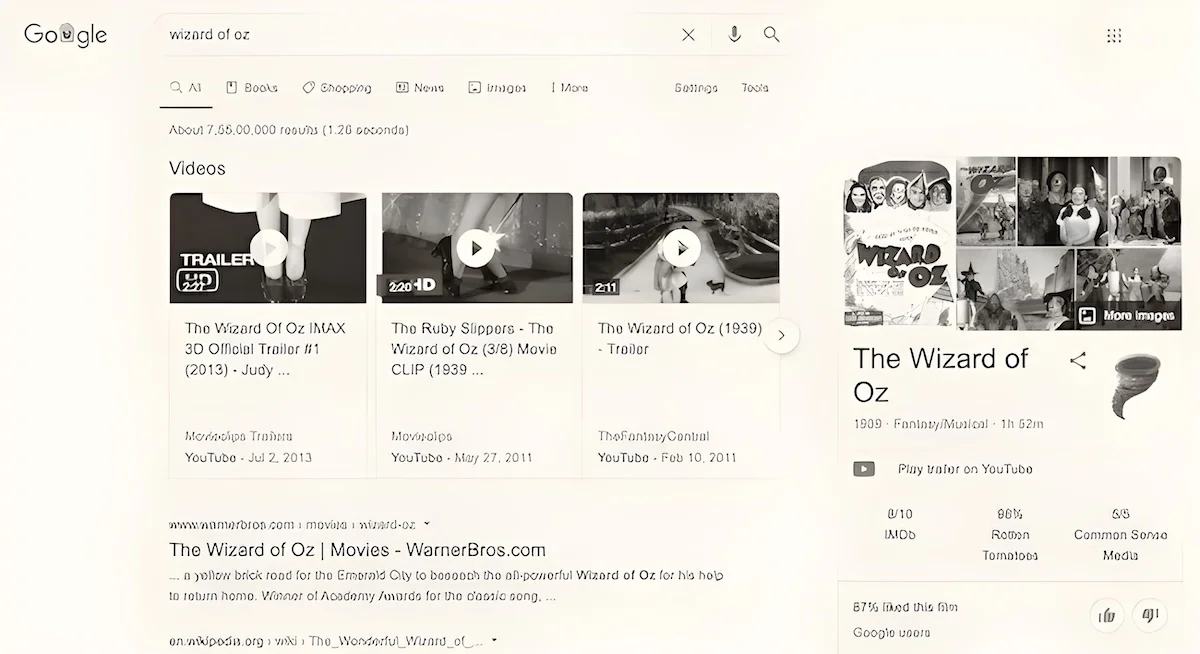Play the IMAX 3D Official Trailer video
Image resolution: width=1200 pixels, height=654 pixels.
coord(268,248)
